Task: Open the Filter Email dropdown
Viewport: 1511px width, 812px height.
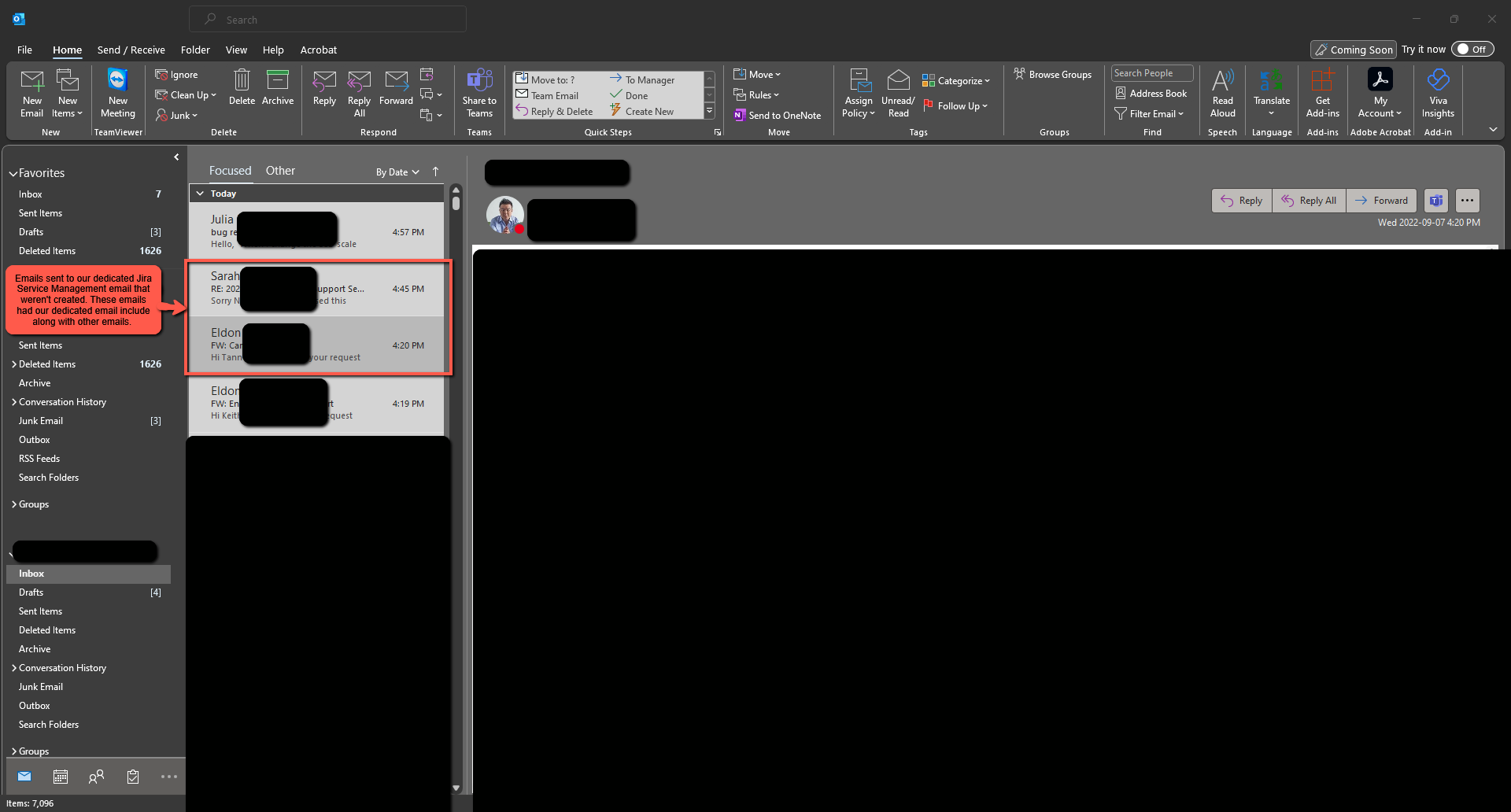Action: click(x=1149, y=114)
